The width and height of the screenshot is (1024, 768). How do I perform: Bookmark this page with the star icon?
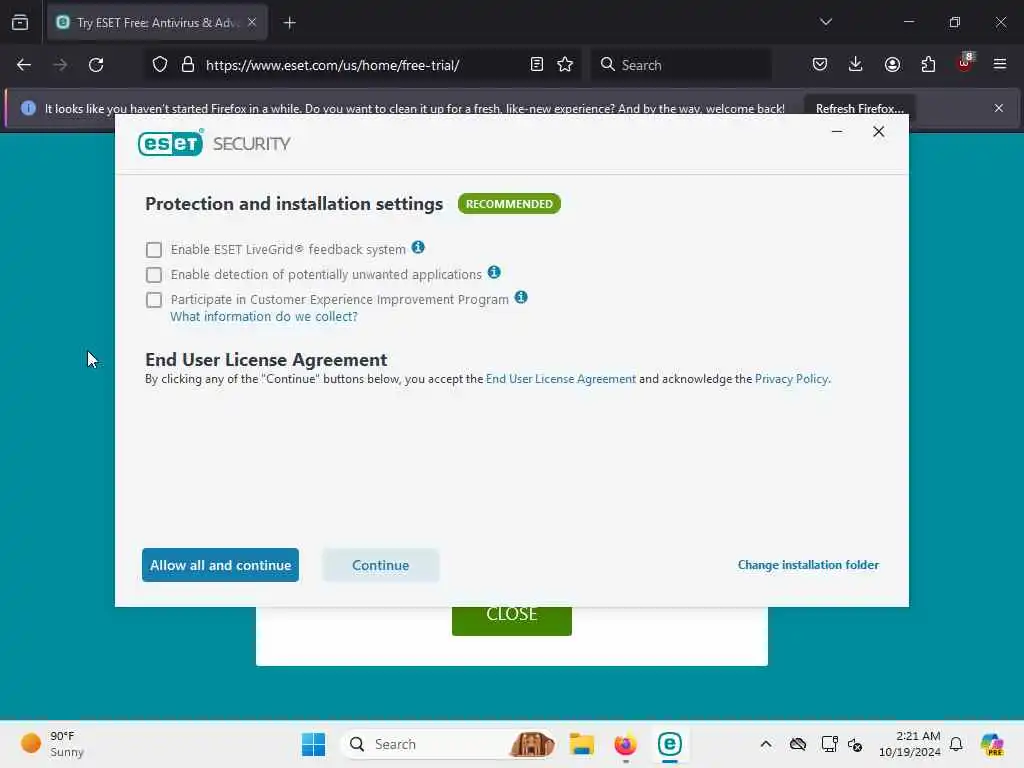[x=565, y=65]
